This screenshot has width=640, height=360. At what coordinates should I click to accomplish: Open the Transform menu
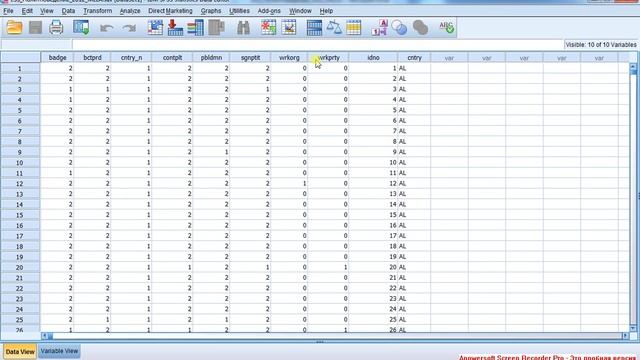click(x=98, y=11)
